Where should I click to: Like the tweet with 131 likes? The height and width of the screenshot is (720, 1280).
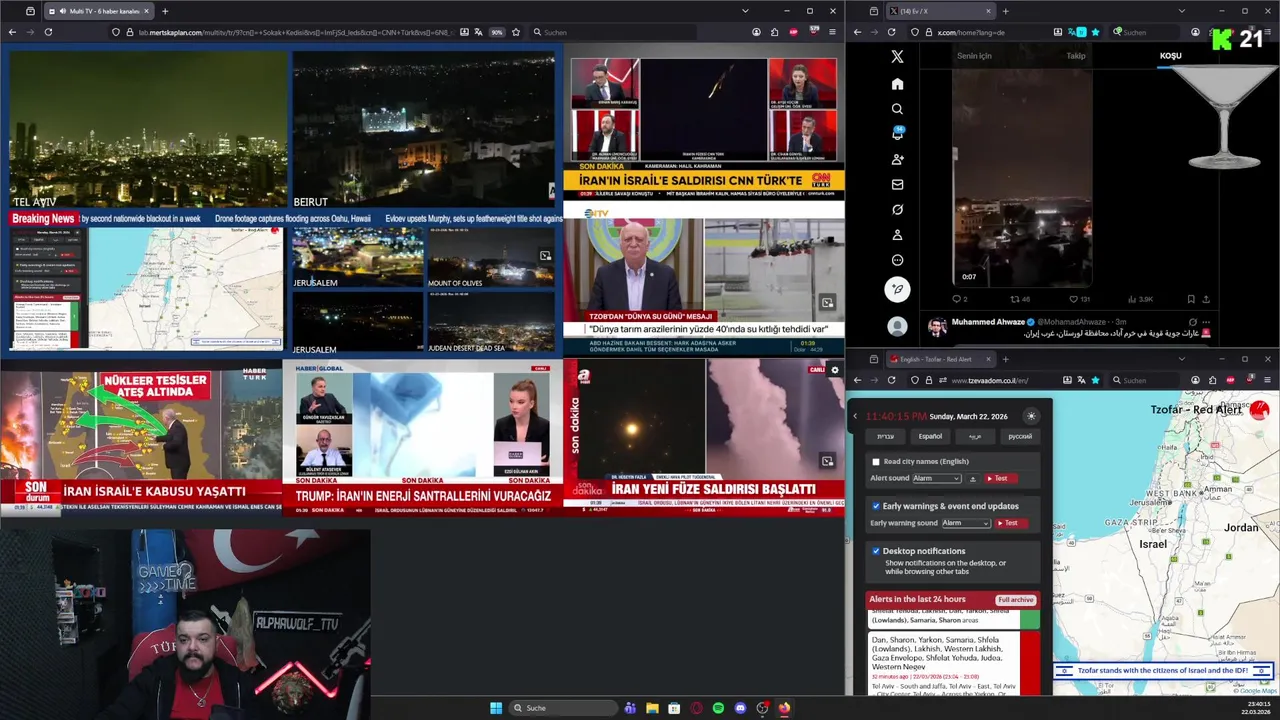pyautogui.click(x=1079, y=299)
